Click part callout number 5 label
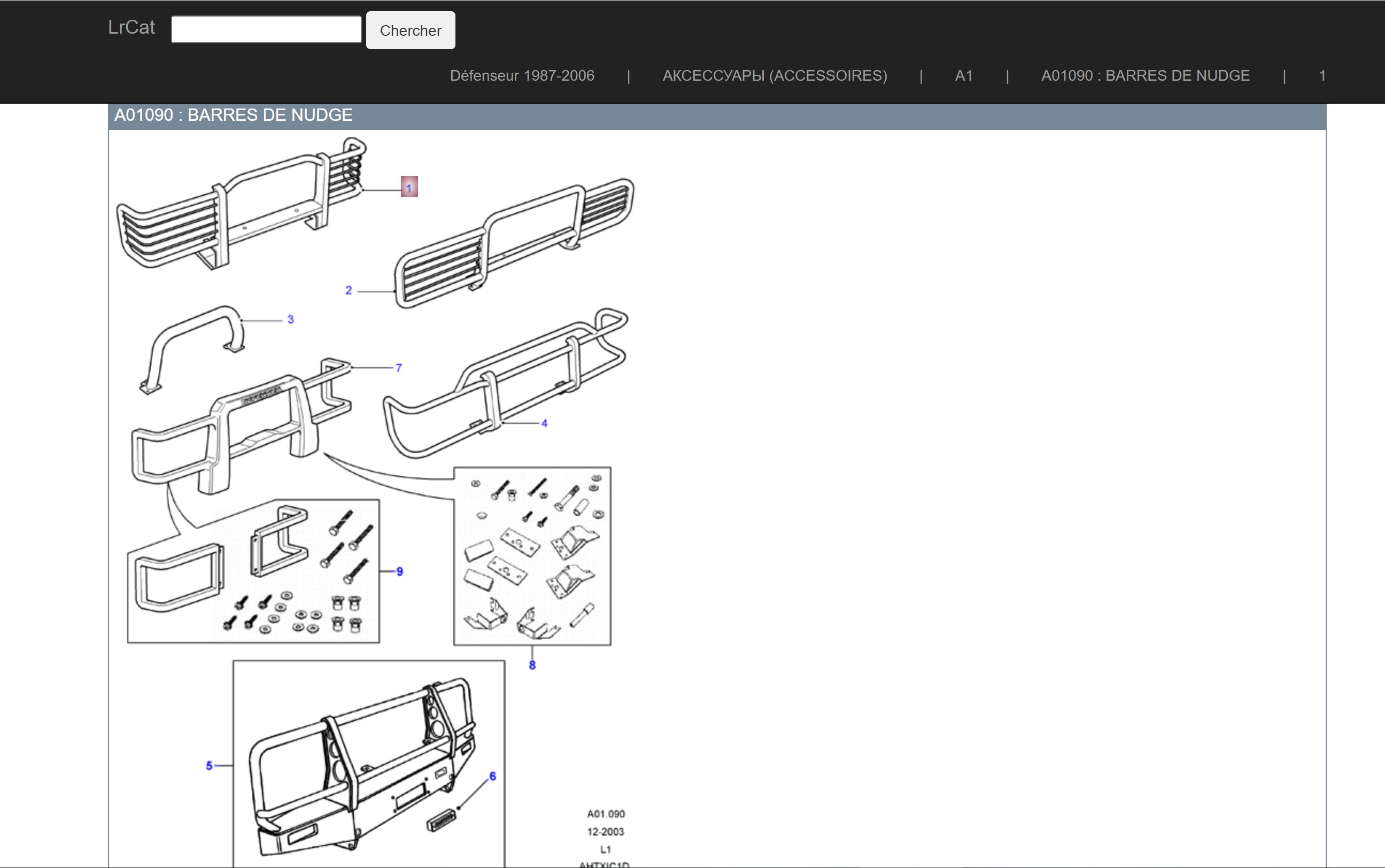1385x868 pixels. [x=209, y=765]
